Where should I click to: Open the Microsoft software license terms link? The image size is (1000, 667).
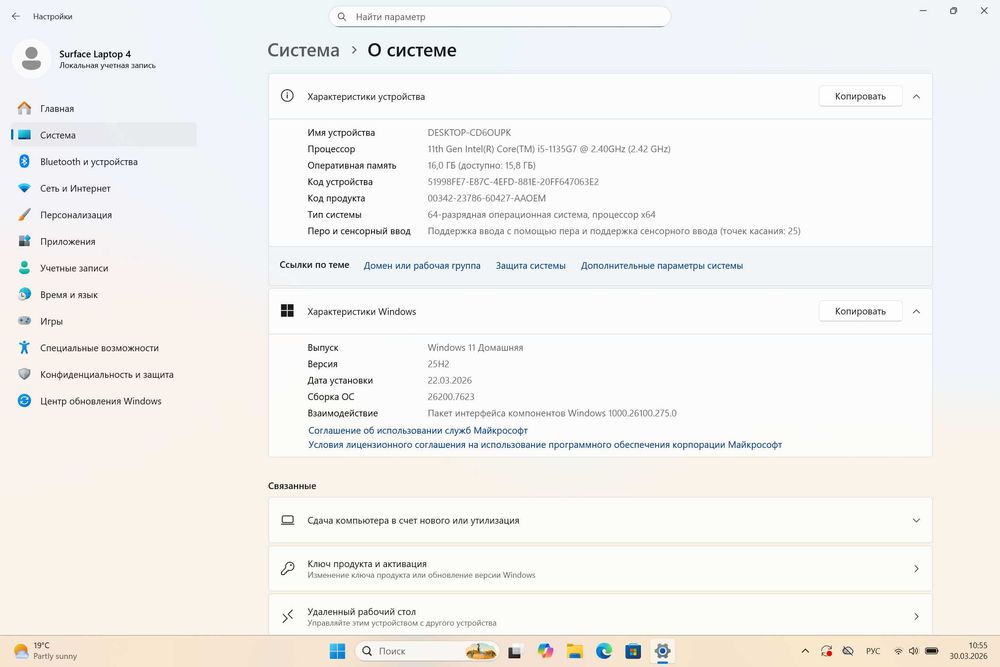545,444
